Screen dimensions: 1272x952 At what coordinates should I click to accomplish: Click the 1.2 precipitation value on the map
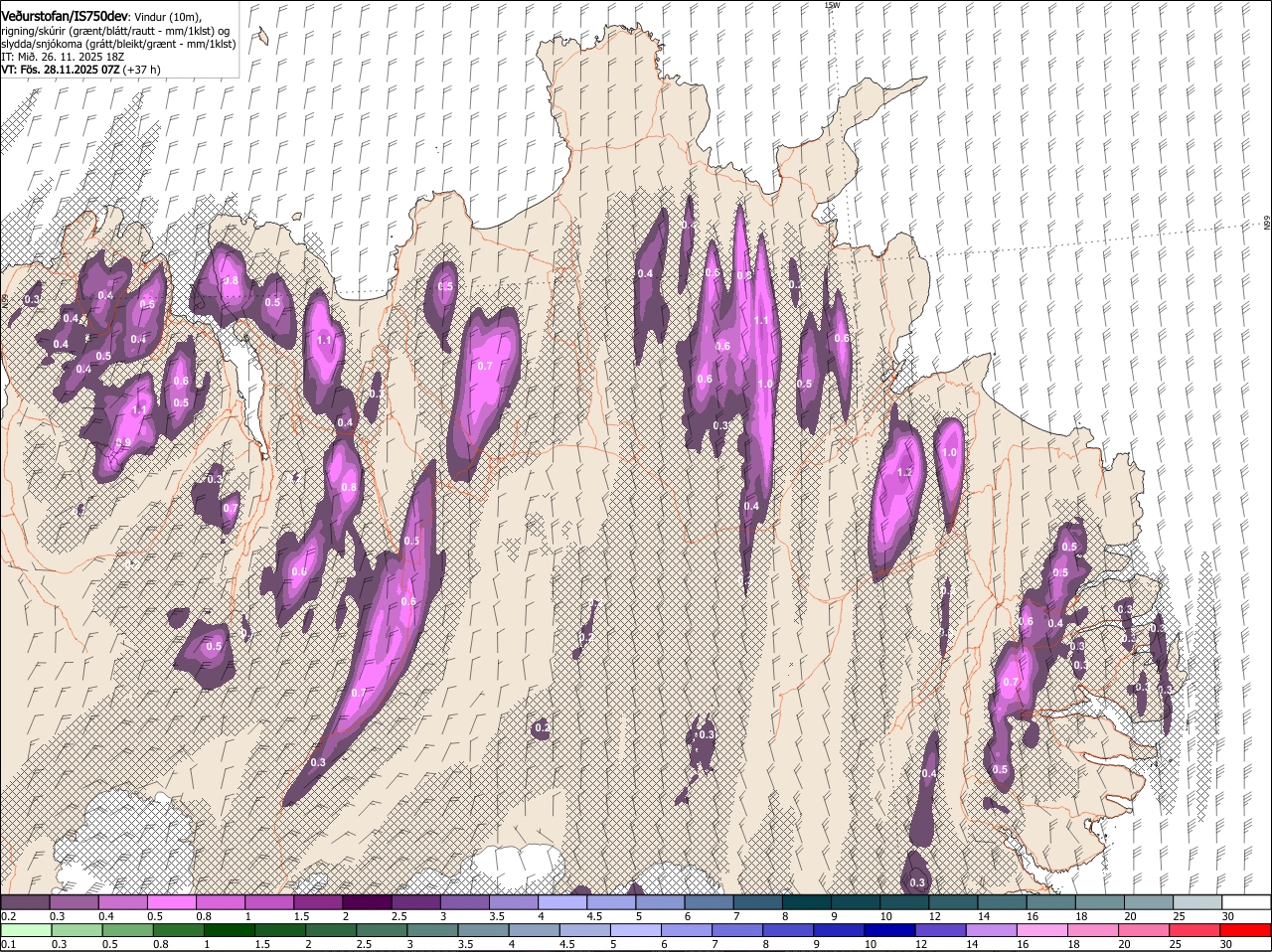point(904,472)
